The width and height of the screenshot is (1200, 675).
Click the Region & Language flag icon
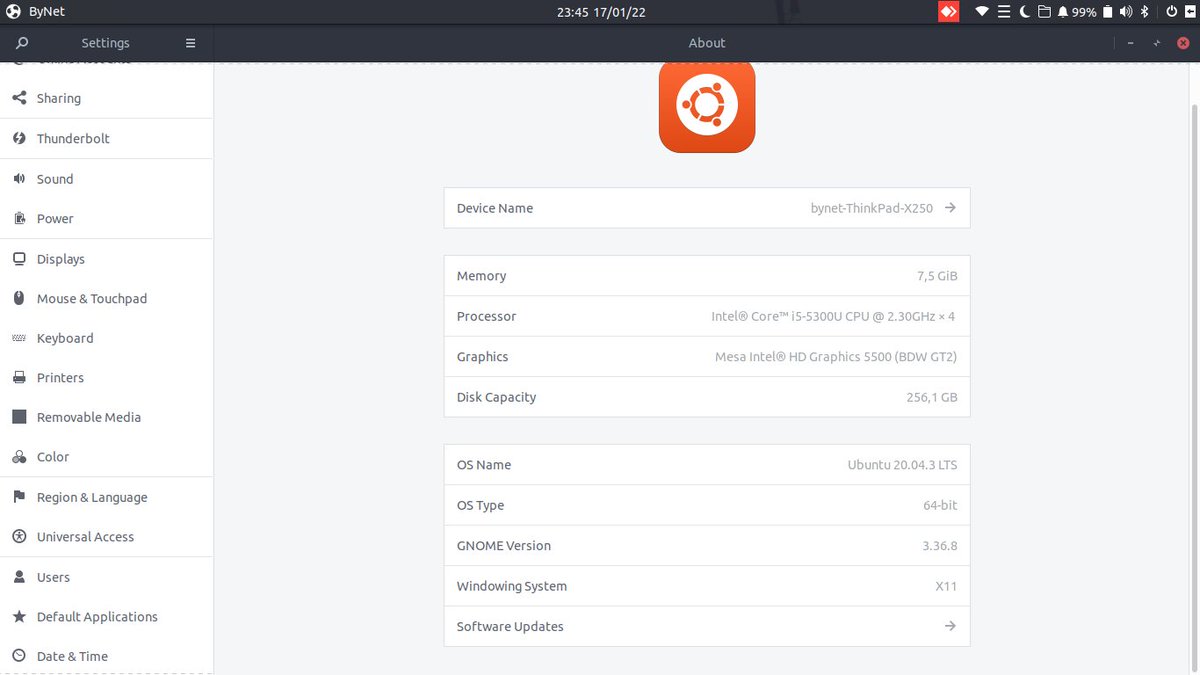[19, 497]
